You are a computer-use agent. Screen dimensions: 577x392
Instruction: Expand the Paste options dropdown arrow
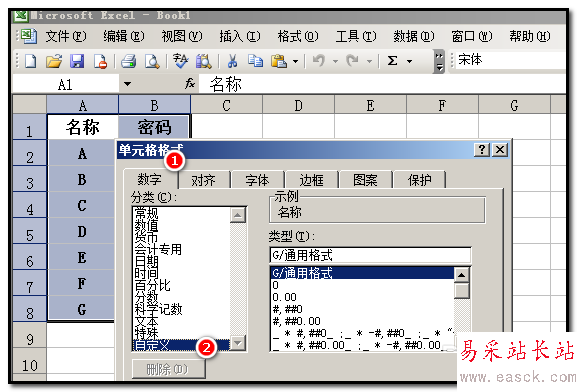295,61
